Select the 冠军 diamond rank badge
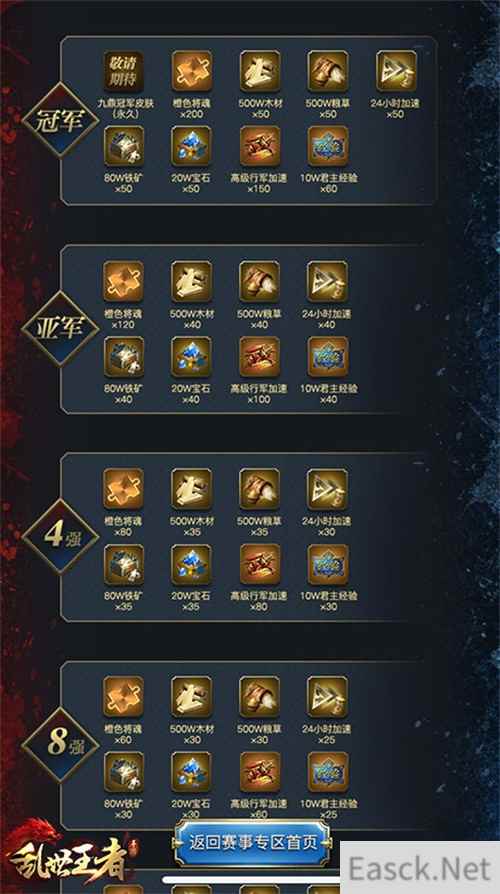The height and width of the screenshot is (894, 500). tap(60, 119)
